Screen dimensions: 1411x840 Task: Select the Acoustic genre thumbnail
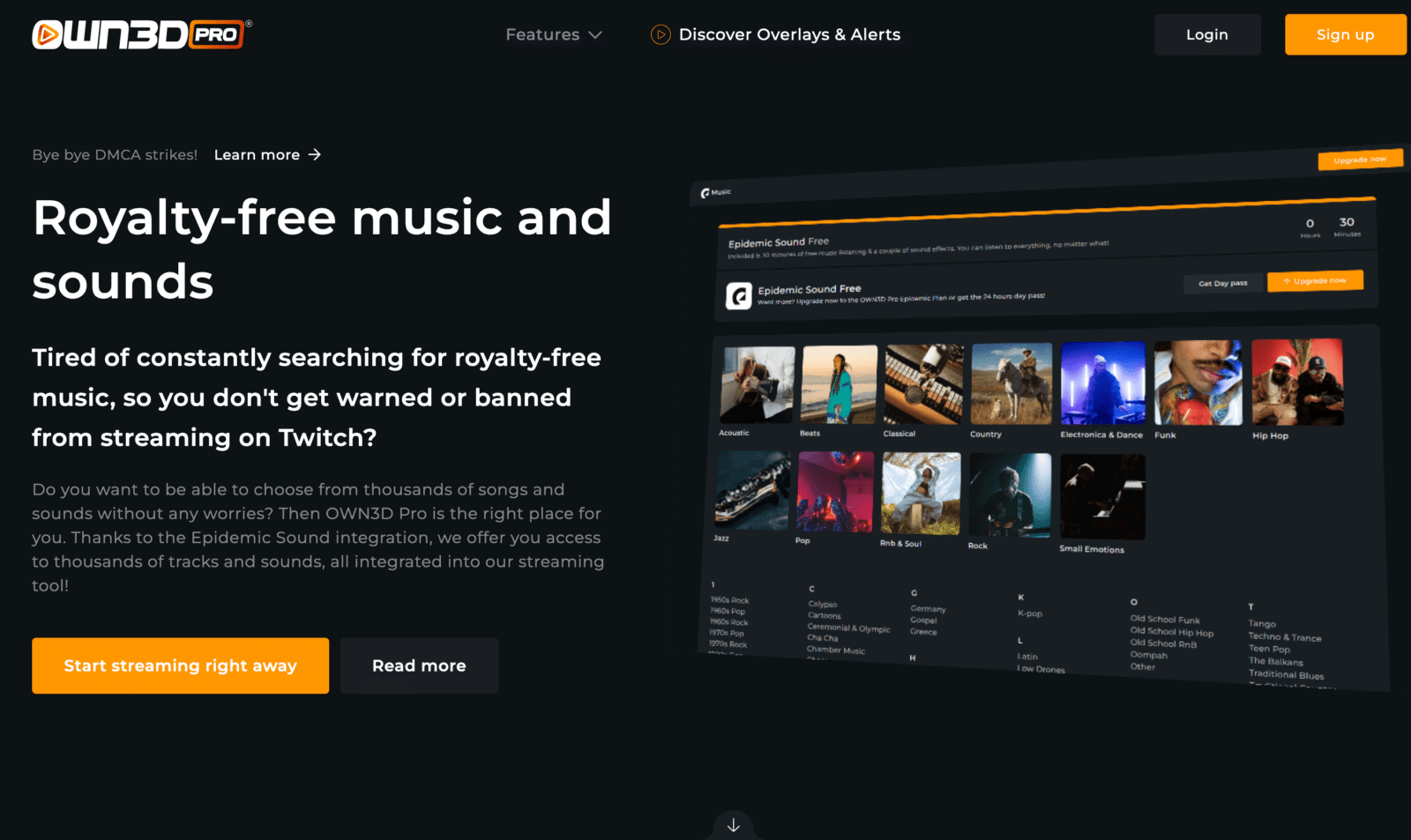click(x=758, y=384)
